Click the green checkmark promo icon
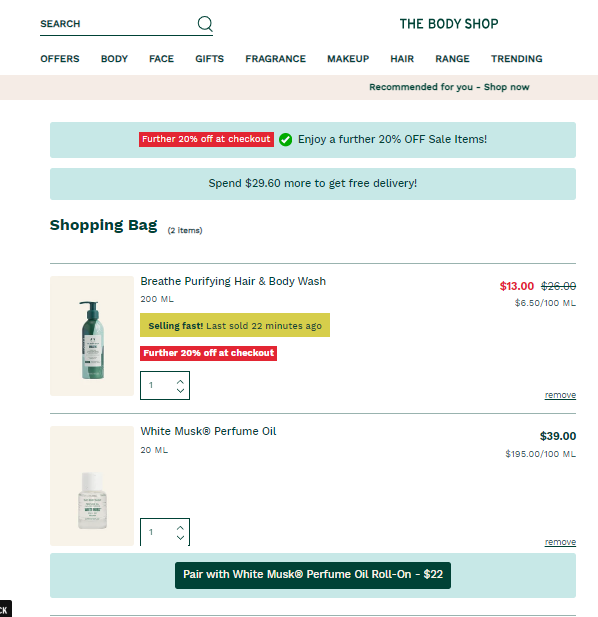 pos(286,139)
